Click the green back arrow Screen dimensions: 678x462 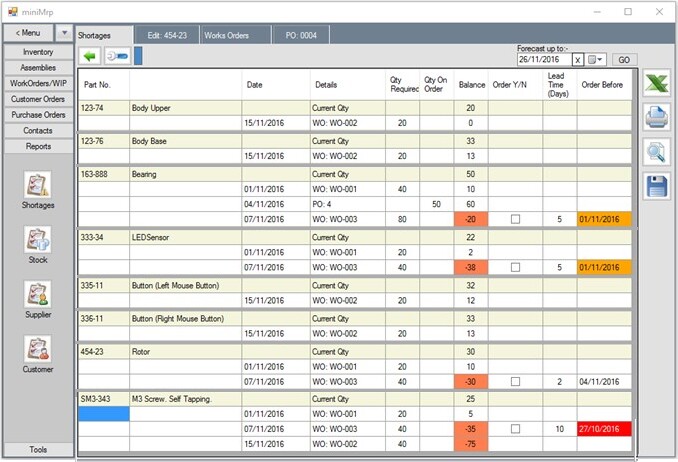click(90, 55)
